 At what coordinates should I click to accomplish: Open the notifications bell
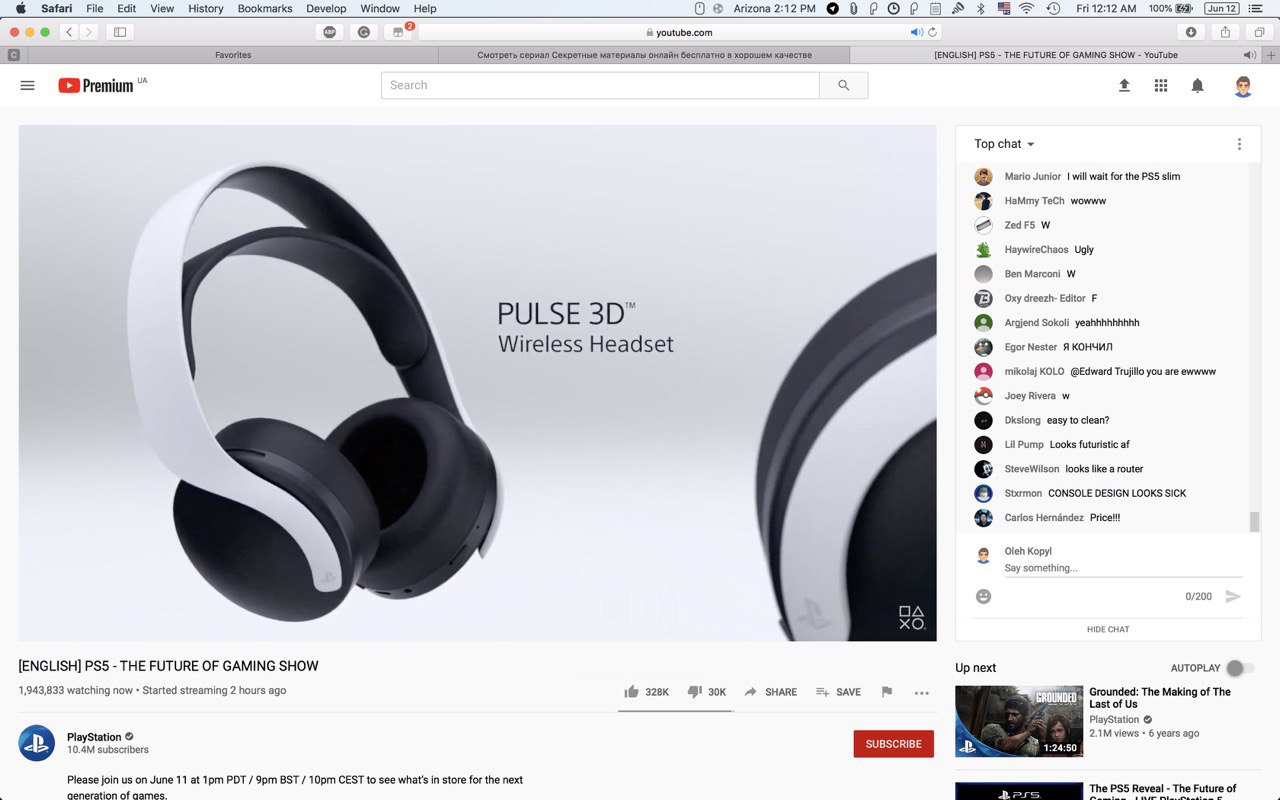click(1197, 86)
